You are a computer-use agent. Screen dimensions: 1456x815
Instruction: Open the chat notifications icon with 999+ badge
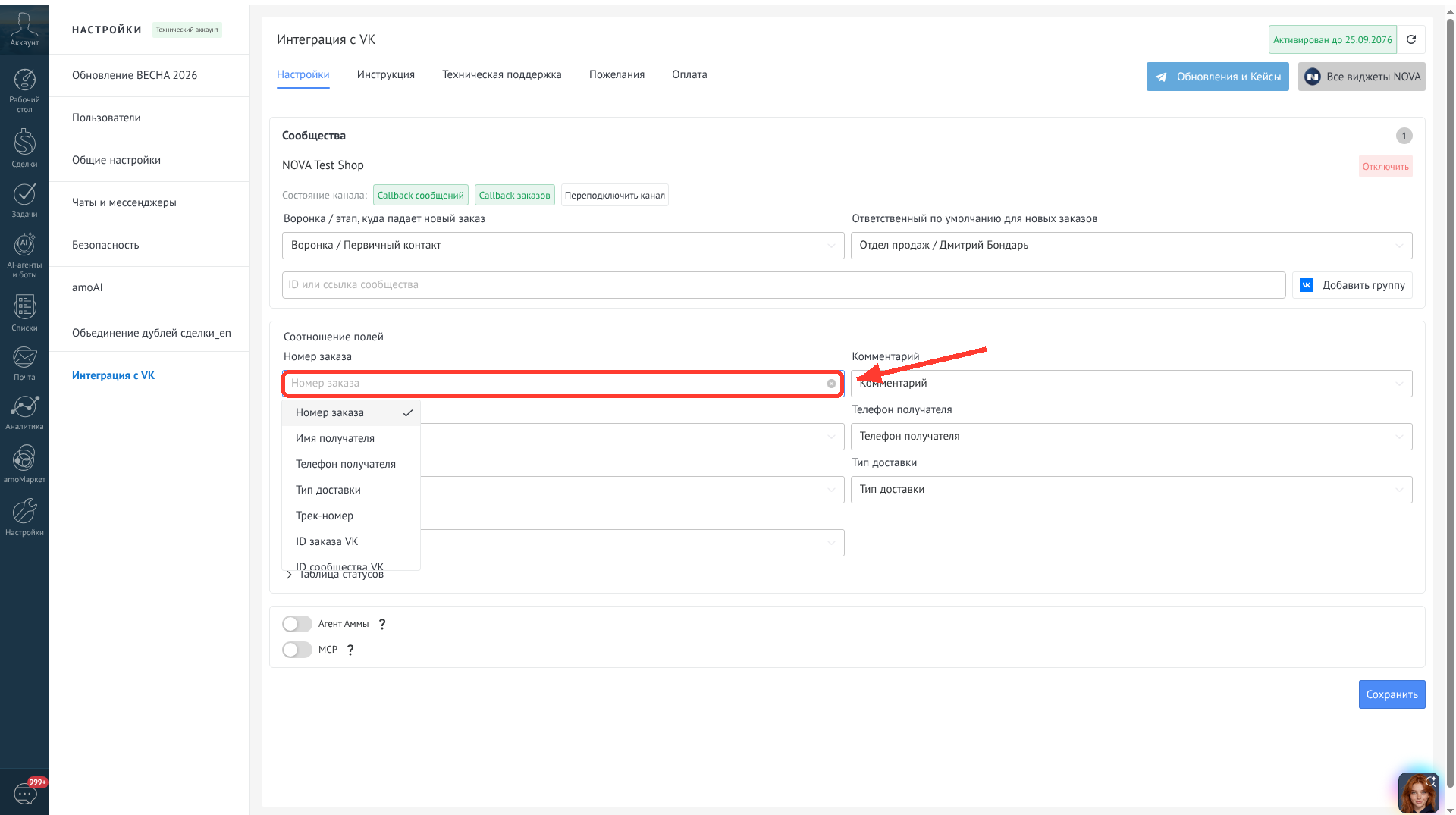click(x=26, y=793)
